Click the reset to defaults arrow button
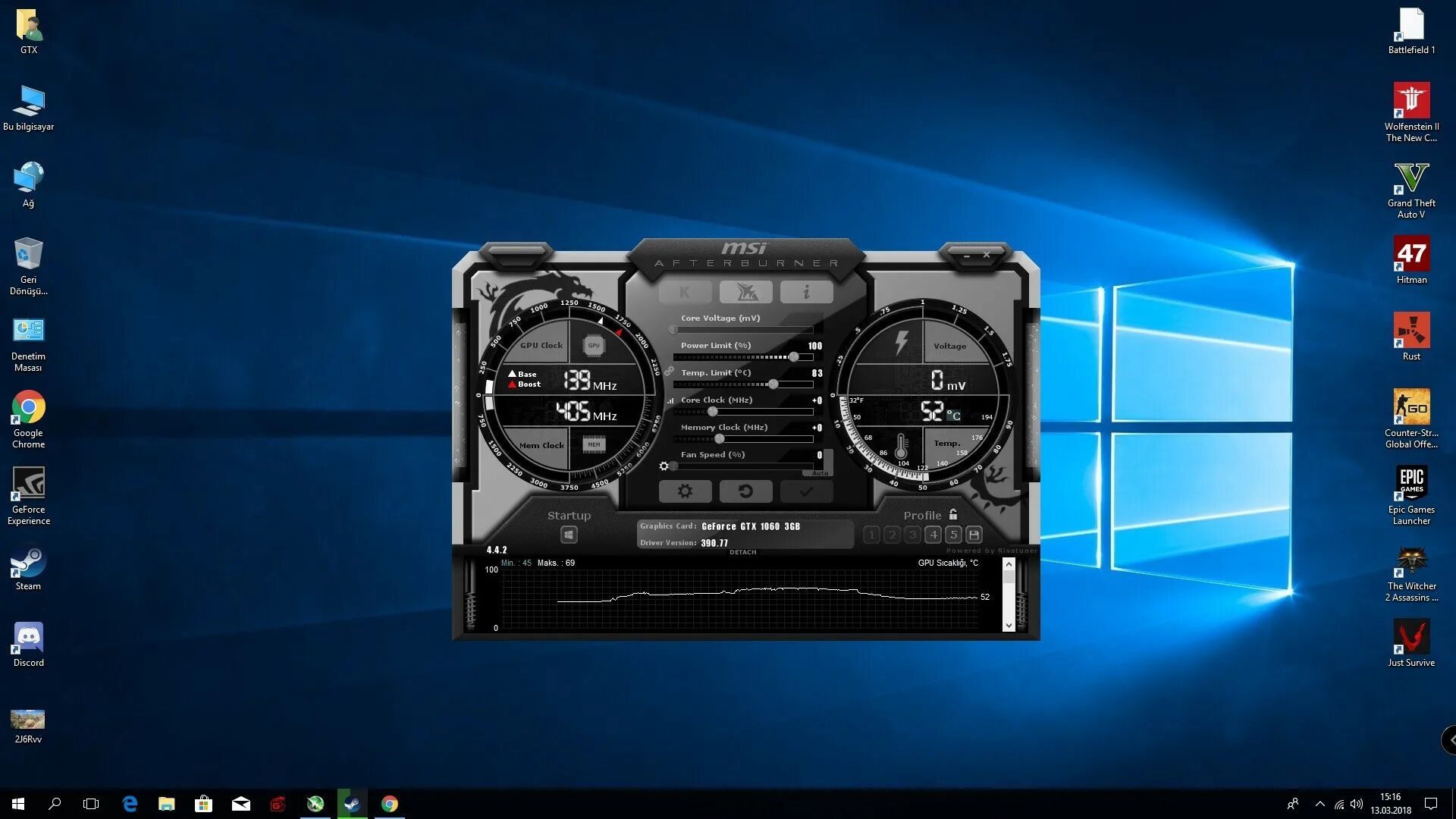 click(745, 491)
